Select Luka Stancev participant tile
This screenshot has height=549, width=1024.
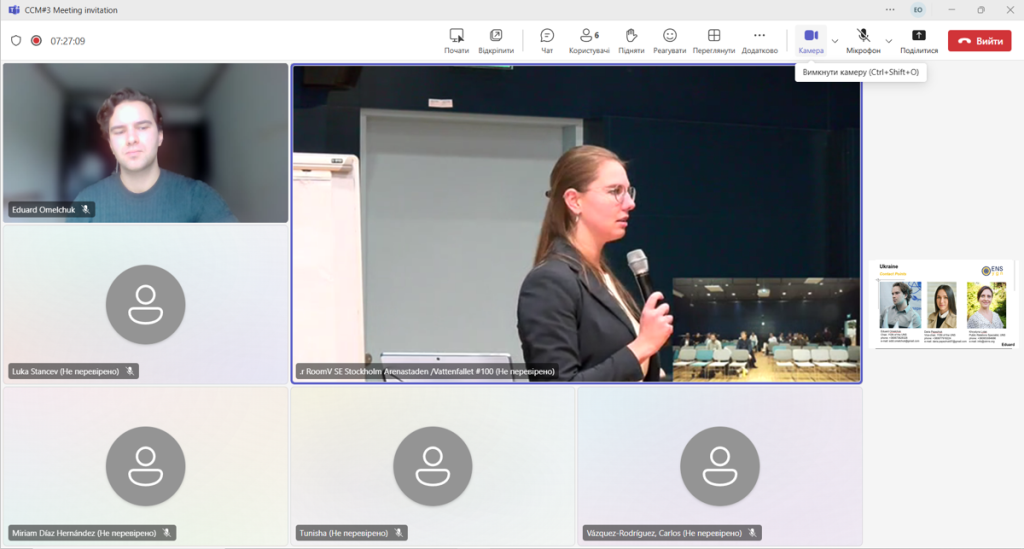coord(145,305)
